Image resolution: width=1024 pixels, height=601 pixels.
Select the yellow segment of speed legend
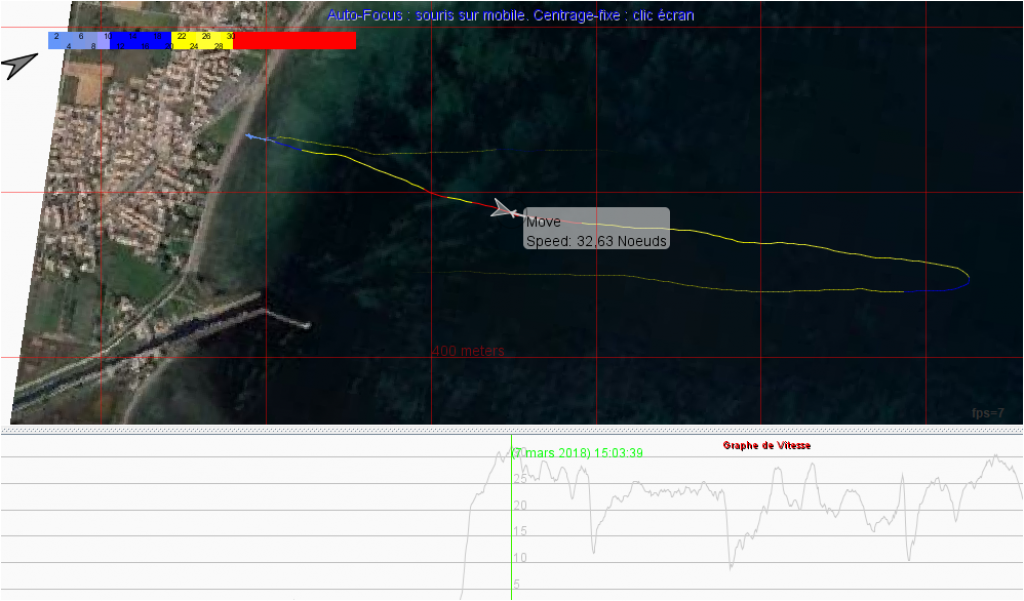tap(202, 40)
